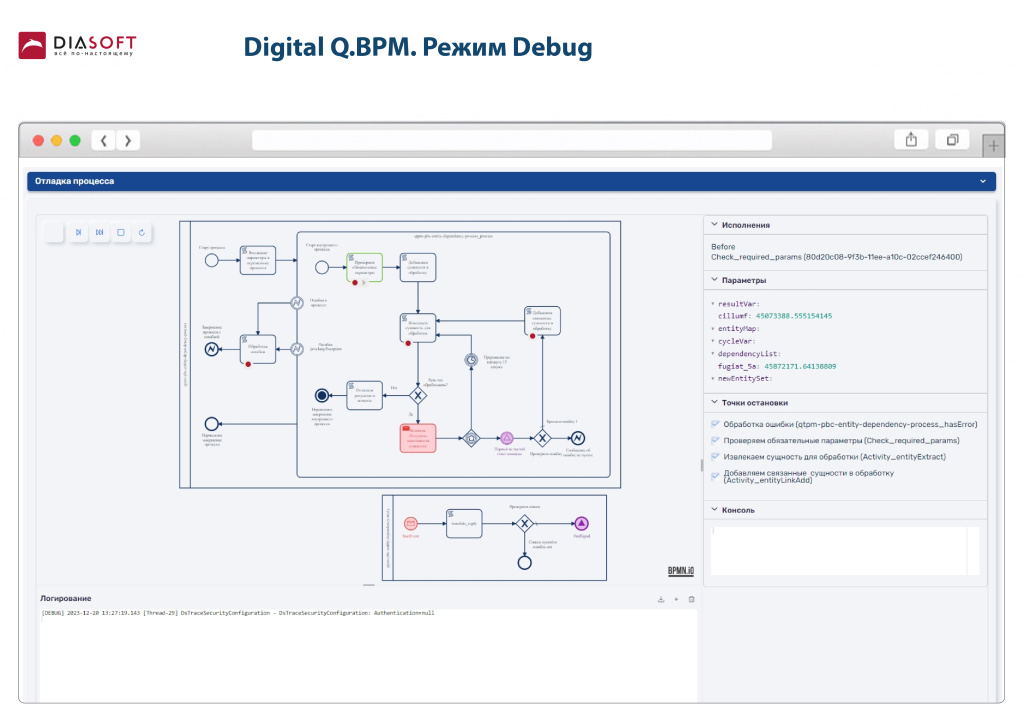Go forward with browser forward arrow
Viewport: 1024px width, 723px height.
(128, 140)
